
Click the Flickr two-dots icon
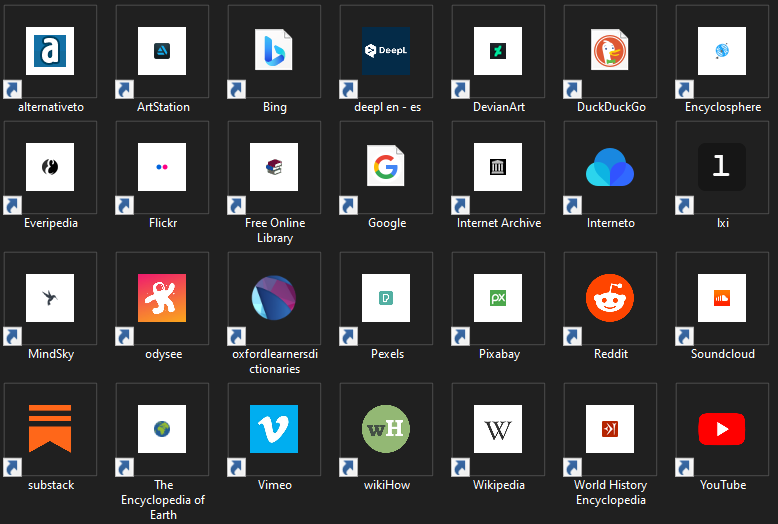pyautogui.click(x=162, y=167)
